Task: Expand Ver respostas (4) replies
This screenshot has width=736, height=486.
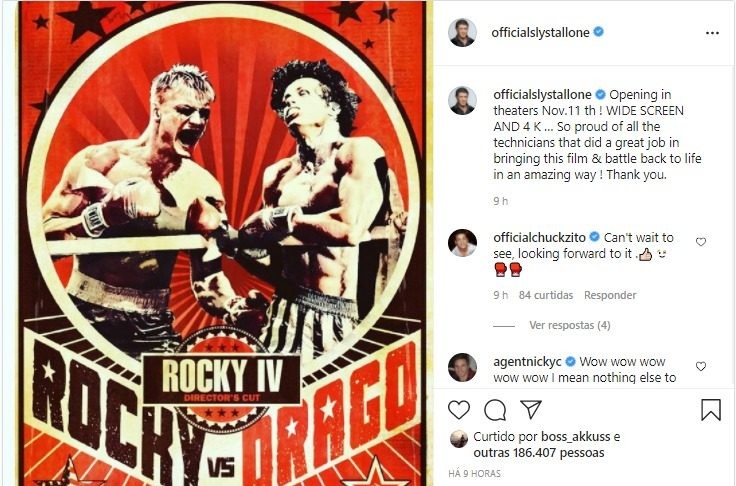Action: click(569, 325)
